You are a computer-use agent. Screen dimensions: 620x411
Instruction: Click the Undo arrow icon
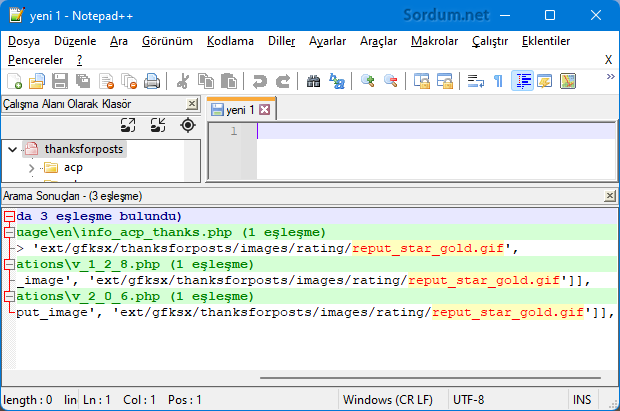[x=259, y=81]
